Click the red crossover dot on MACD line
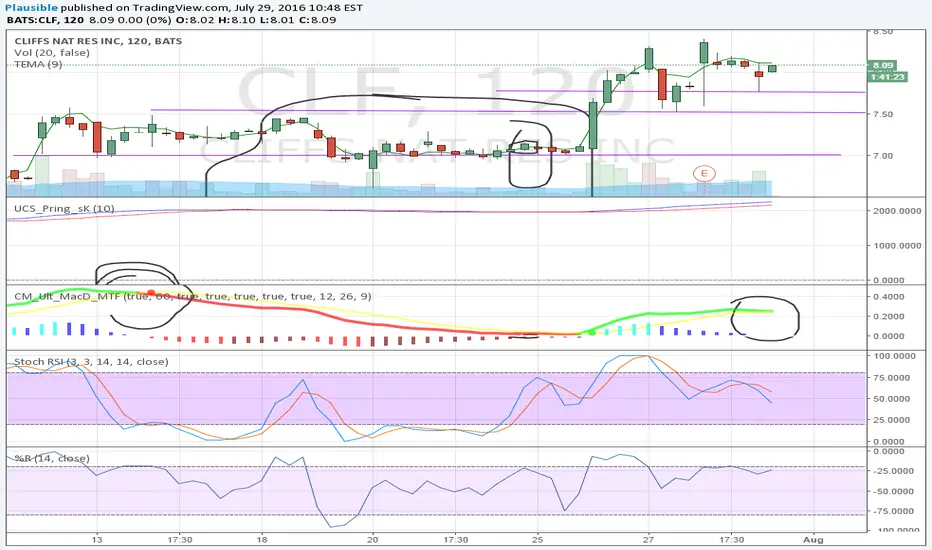932x550 pixels. (x=151, y=293)
